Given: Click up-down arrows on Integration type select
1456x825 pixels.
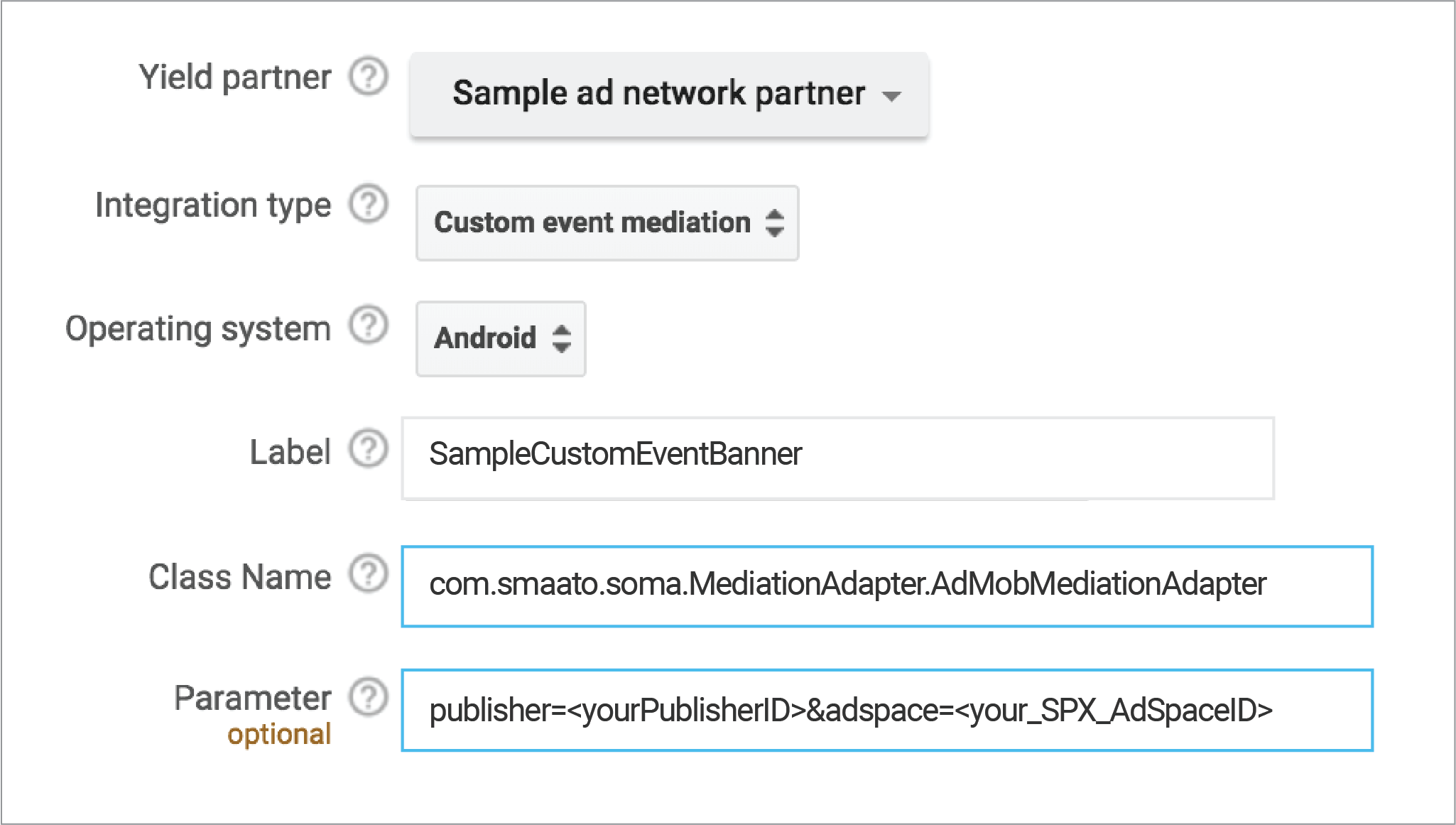Looking at the screenshot, I should [x=775, y=223].
